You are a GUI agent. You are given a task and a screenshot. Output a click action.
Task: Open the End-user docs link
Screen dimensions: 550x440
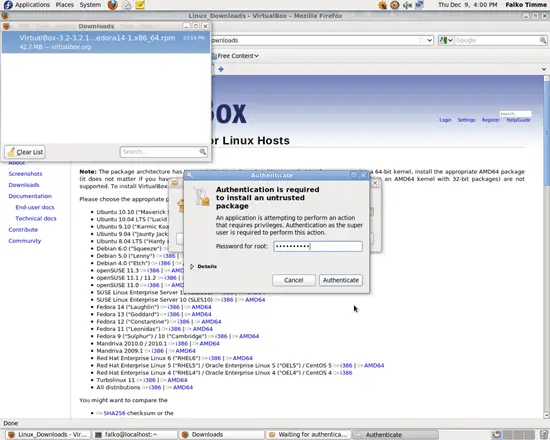click(x=35, y=207)
